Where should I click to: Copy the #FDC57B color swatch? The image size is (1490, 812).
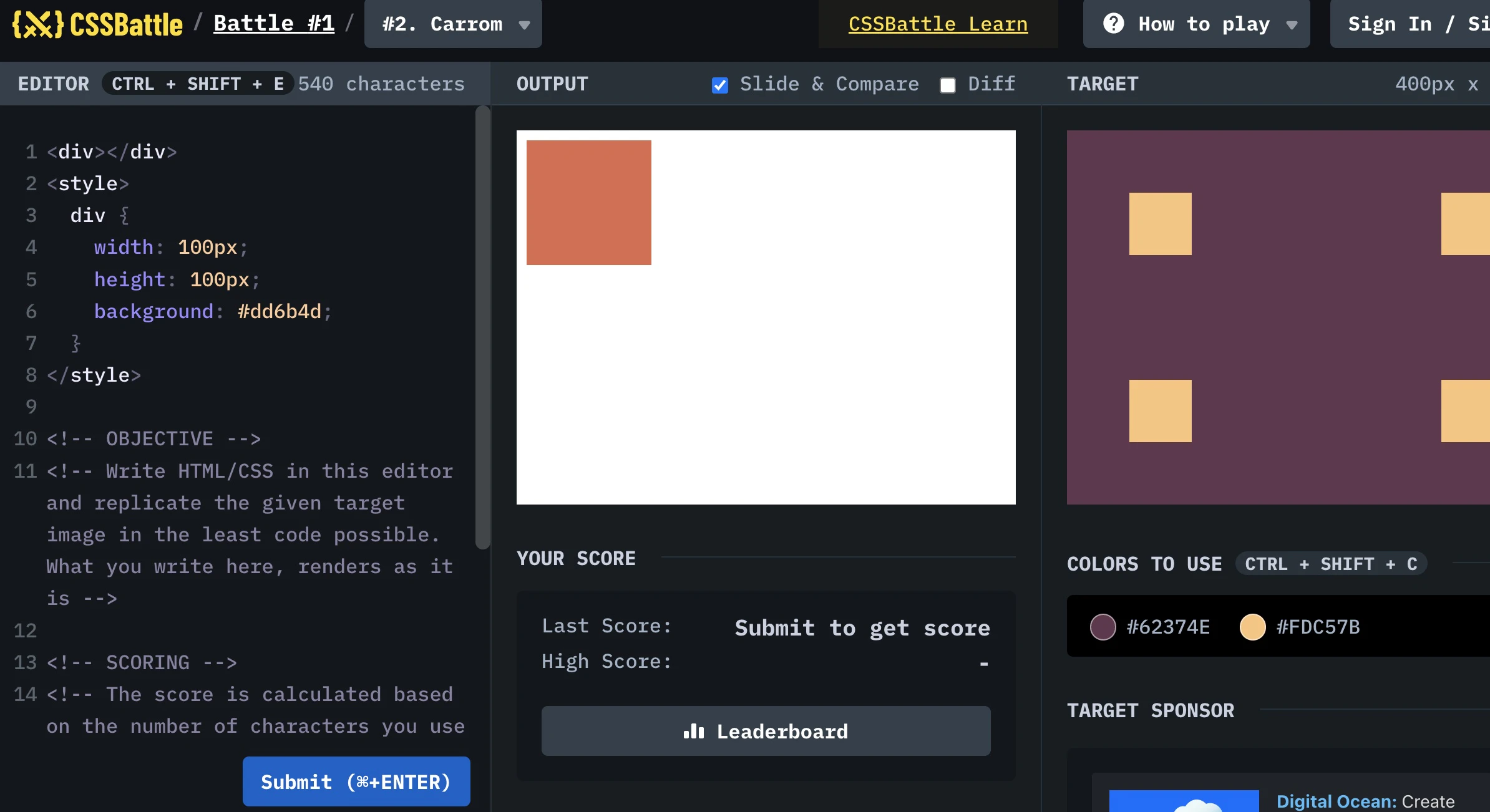coord(1252,627)
